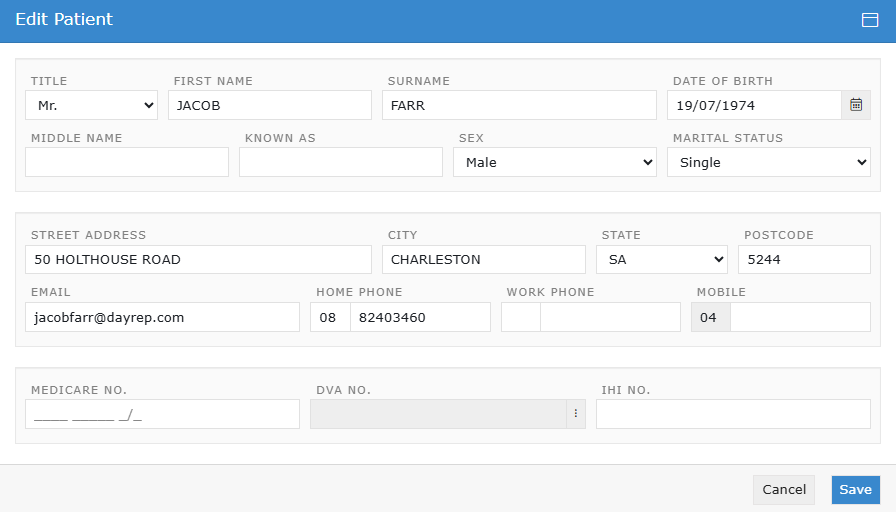Click the Mobile number input field

point(799,317)
